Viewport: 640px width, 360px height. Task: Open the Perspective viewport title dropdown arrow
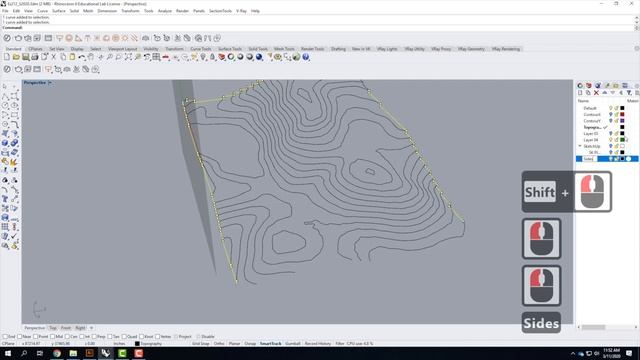49,83
